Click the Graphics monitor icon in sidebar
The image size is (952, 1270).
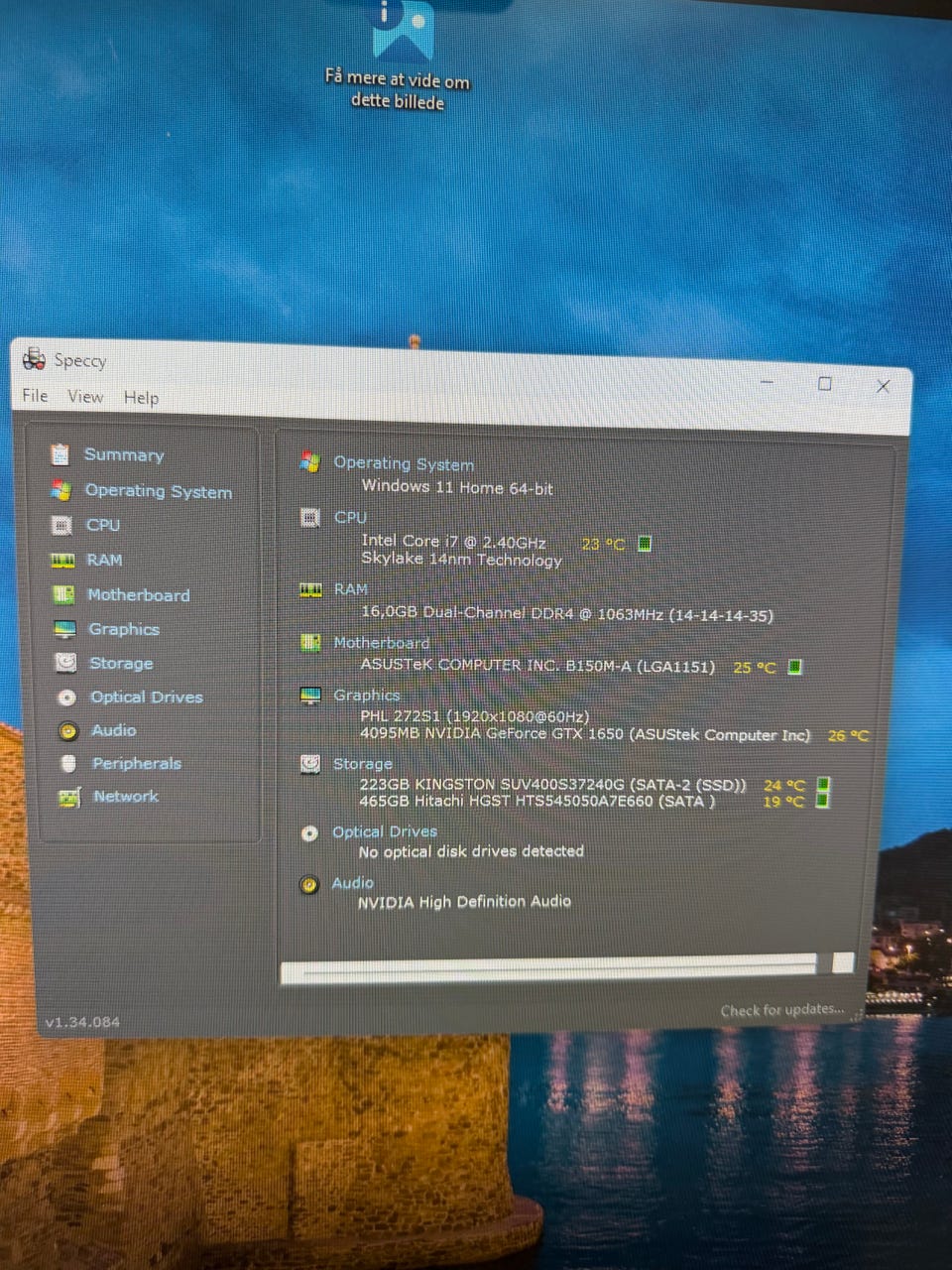pyautogui.click(x=64, y=629)
